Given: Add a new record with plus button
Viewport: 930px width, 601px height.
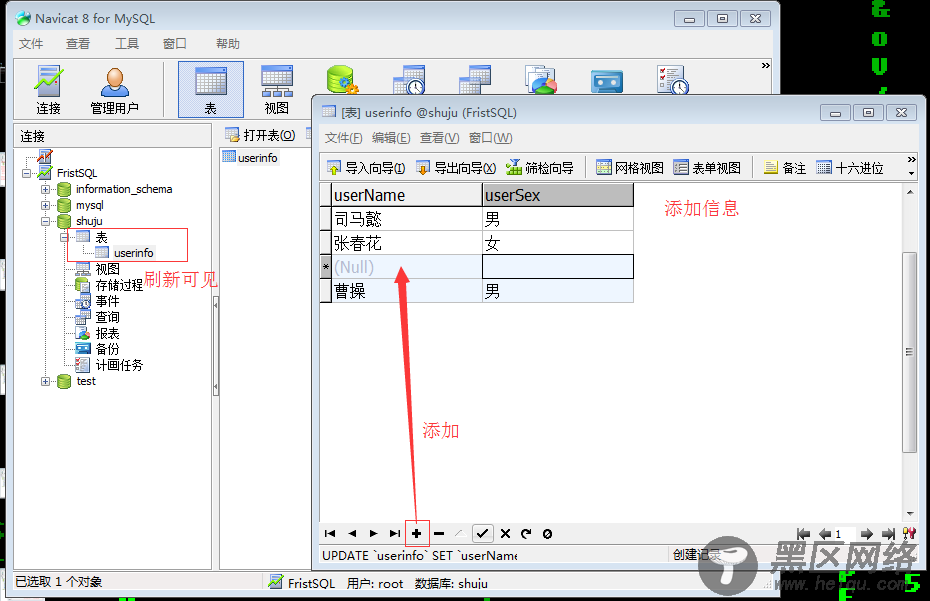Looking at the screenshot, I should click(x=417, y=533).
